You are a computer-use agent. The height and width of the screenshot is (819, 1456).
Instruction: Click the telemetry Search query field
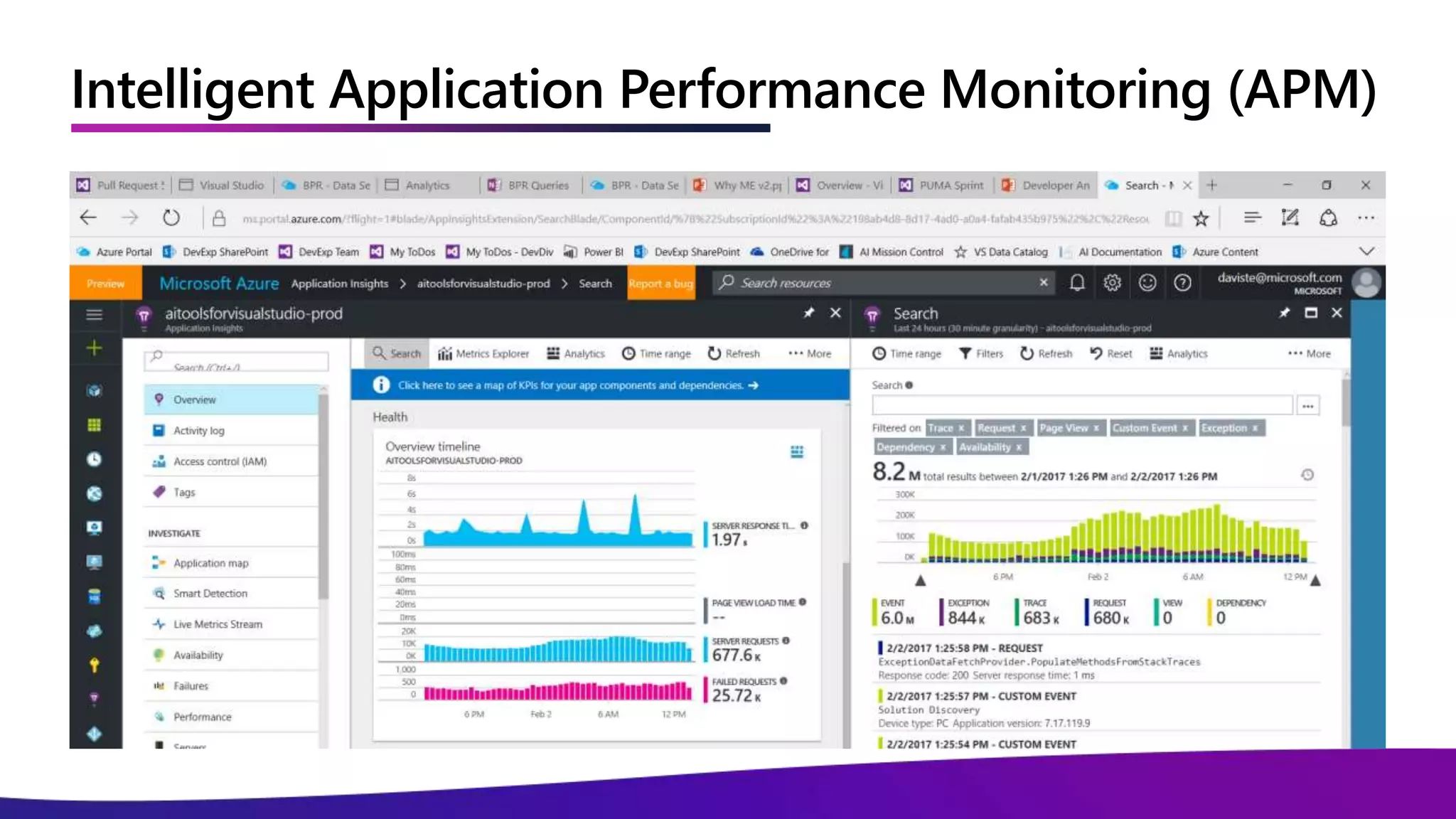[x=1082, y=405]
